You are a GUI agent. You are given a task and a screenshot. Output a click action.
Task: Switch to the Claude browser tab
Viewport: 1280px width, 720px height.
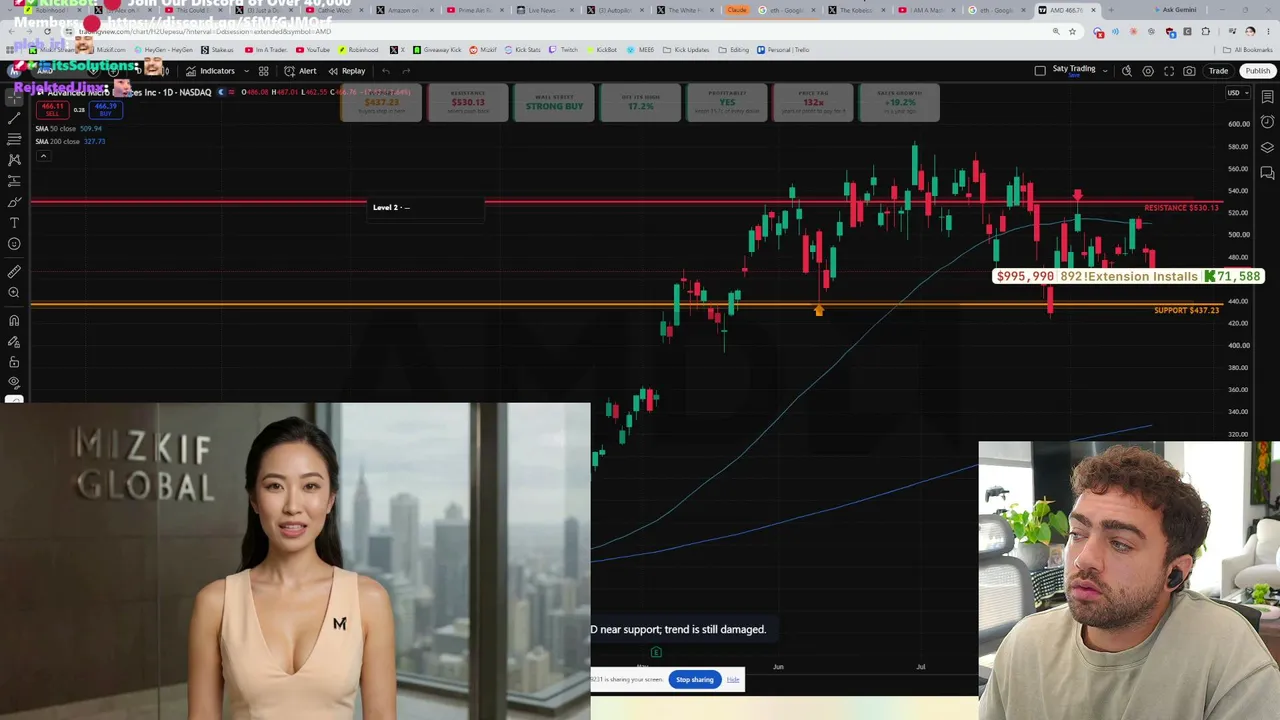pos(736,10)
